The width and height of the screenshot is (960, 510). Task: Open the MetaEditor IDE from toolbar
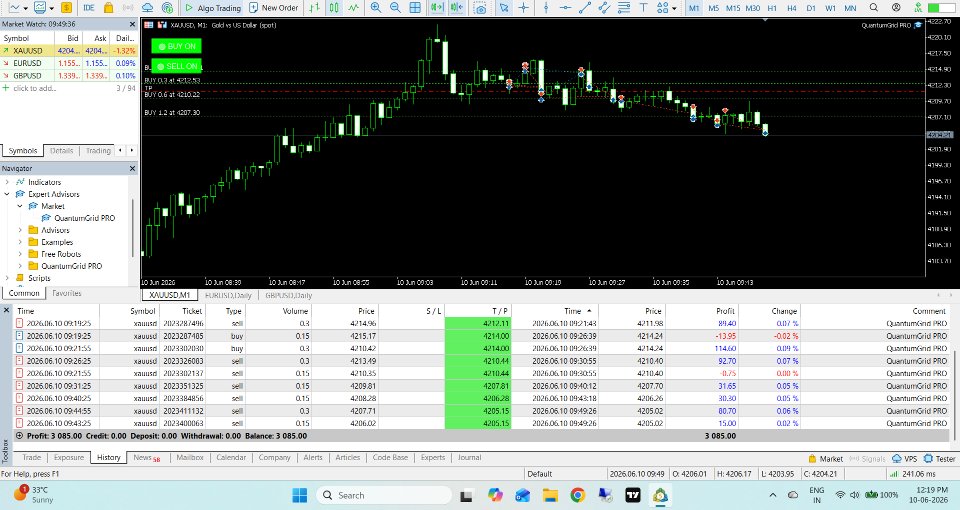click(89, 8)
